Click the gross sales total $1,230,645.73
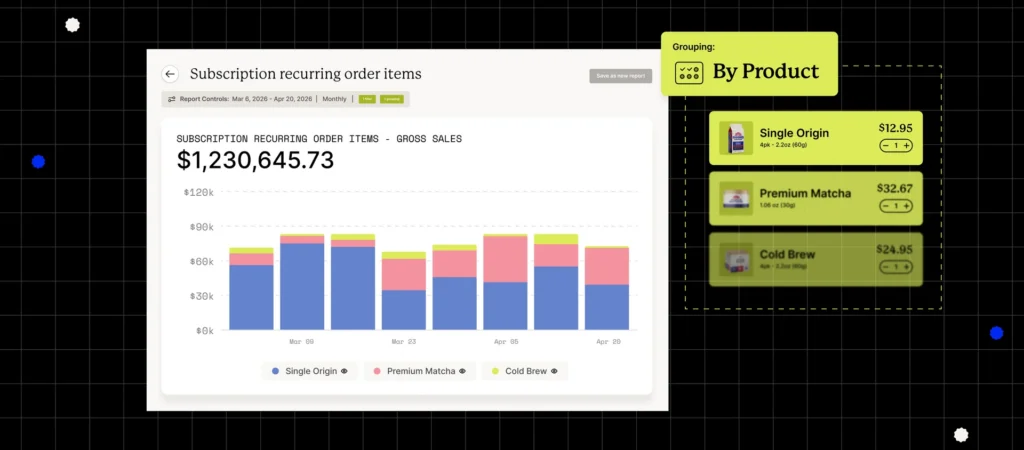Image resolution: width=1024 pixels, height=450 pixels. 255,160
